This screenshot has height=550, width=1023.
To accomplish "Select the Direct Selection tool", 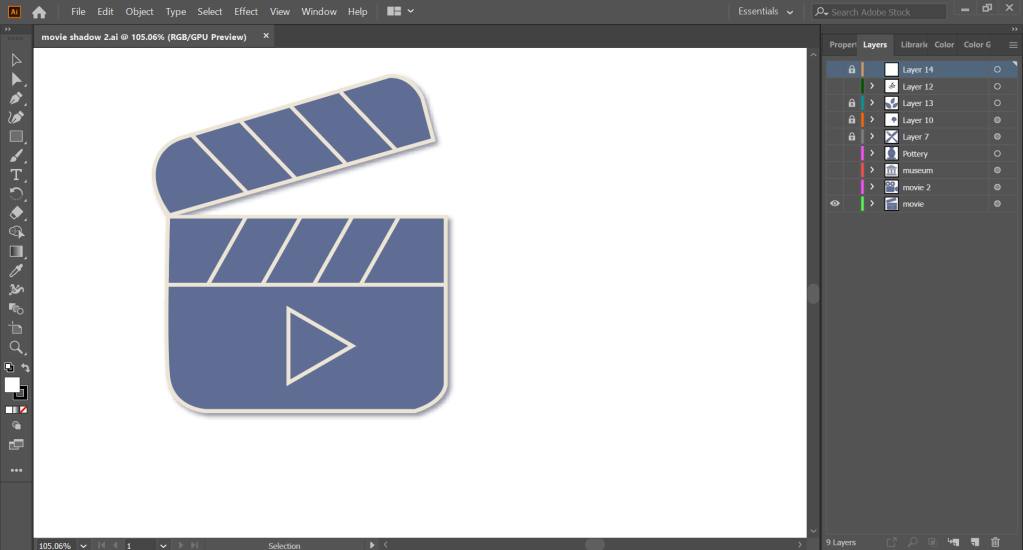I will 16,79.
